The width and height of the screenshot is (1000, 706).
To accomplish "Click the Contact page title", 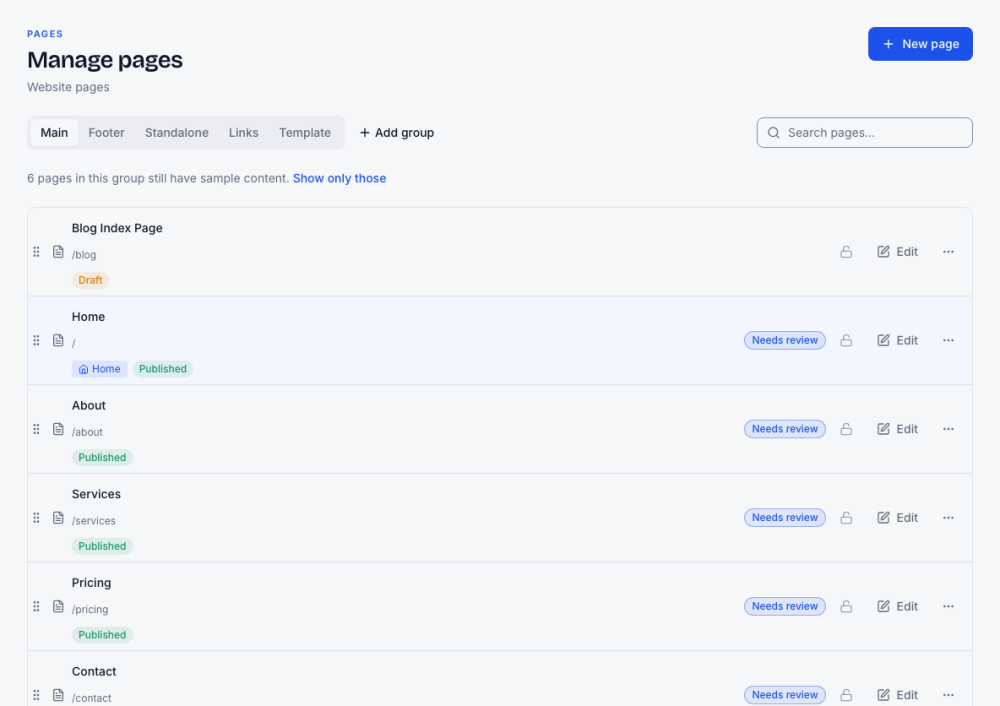I will 94,672.
